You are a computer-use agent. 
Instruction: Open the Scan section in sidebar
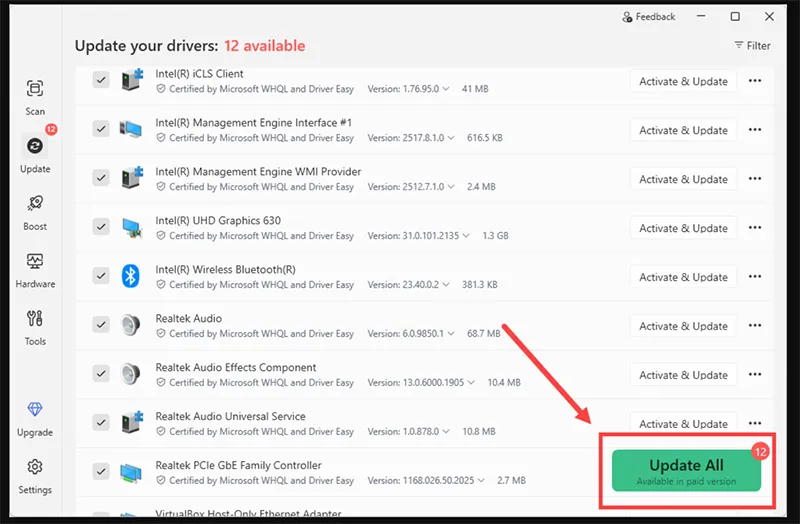click(35, 95)
